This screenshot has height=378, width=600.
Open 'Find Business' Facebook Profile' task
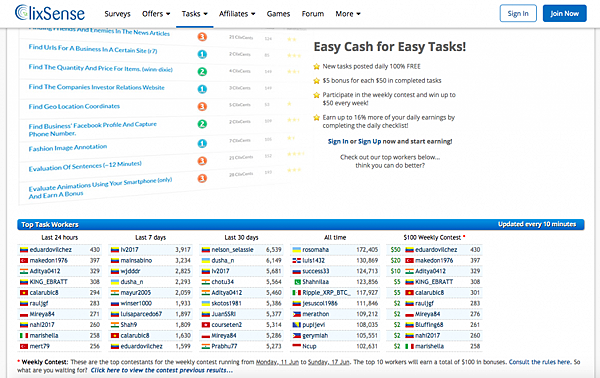pyautogui.click(x=93, y=129)
